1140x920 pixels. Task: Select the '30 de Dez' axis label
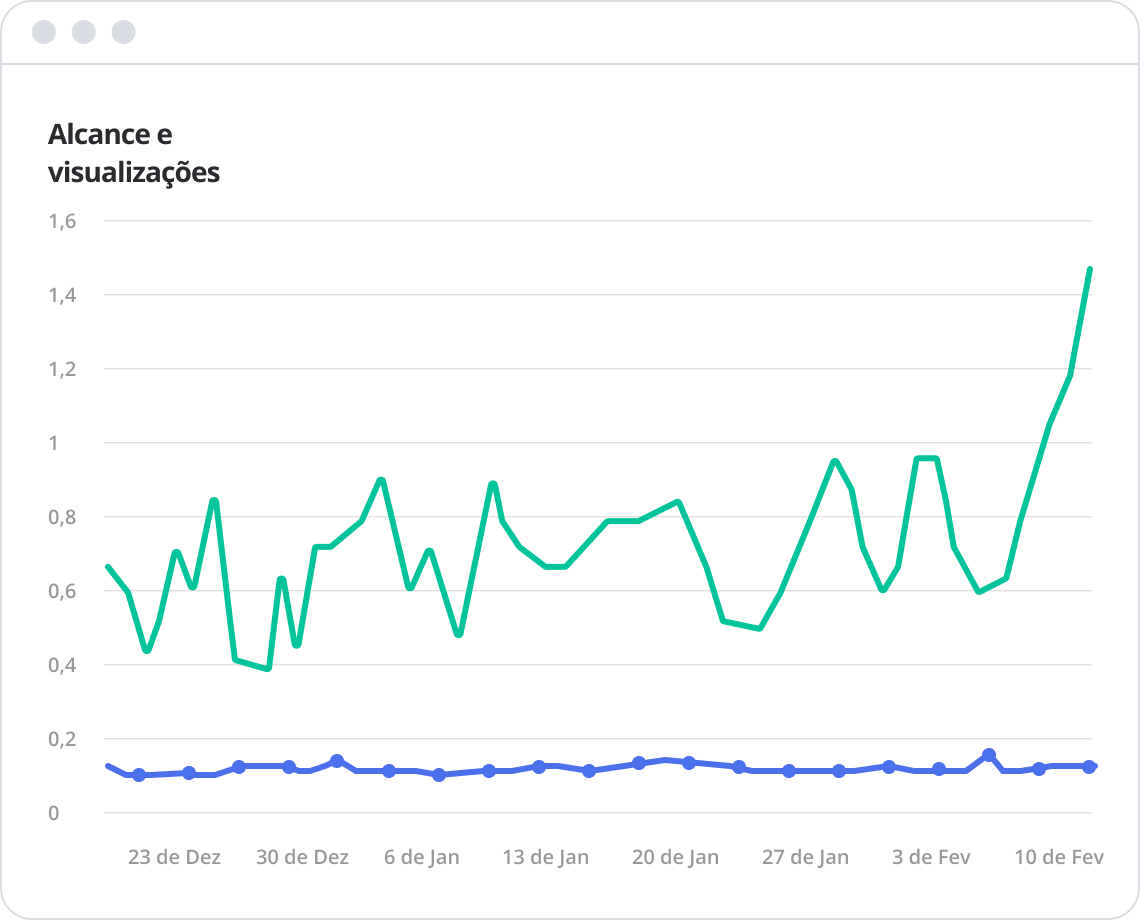coord(303,857)
